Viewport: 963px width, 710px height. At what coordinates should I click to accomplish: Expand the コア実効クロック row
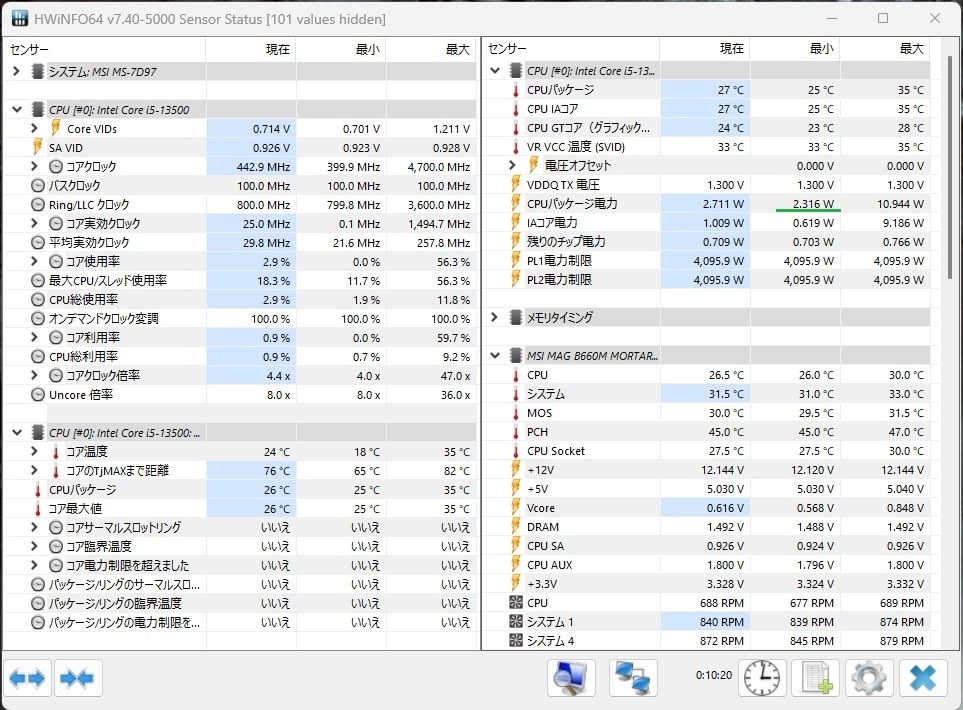point(34,224)
